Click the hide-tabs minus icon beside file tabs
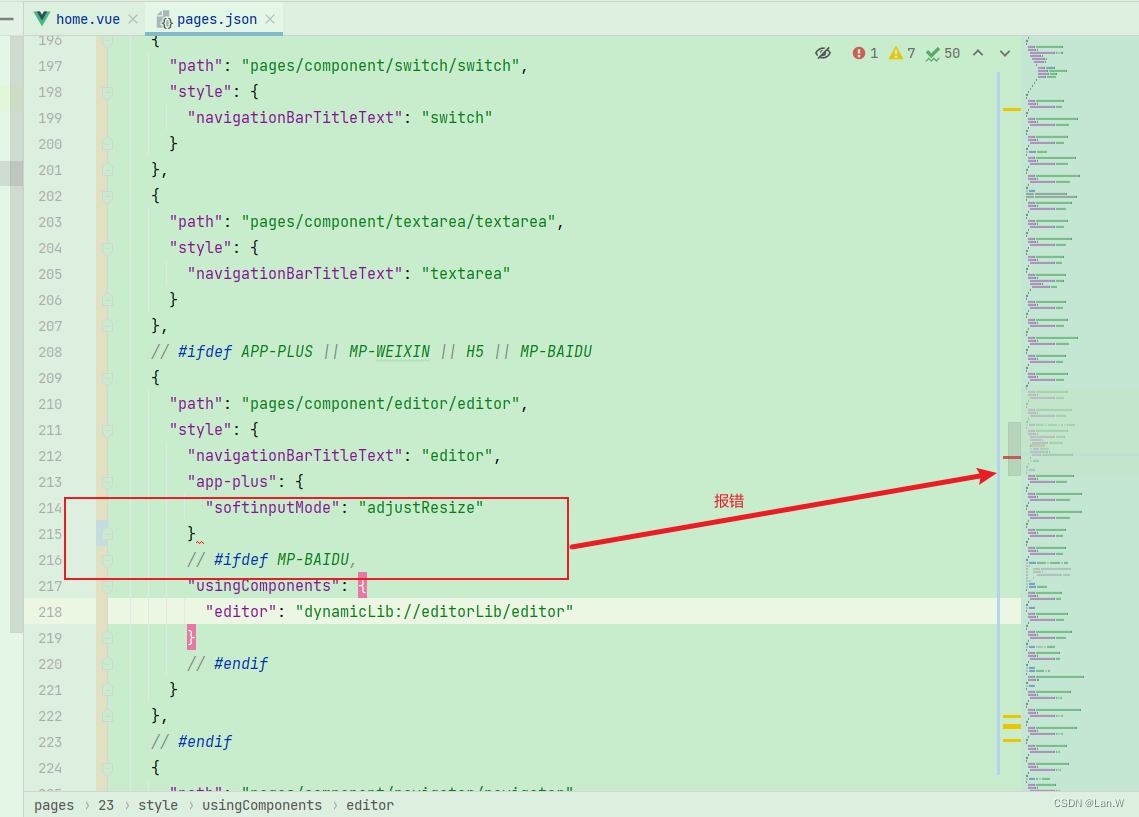Image resolution: width=1139 pixels, height=817 pixels. tap(8, 17)
